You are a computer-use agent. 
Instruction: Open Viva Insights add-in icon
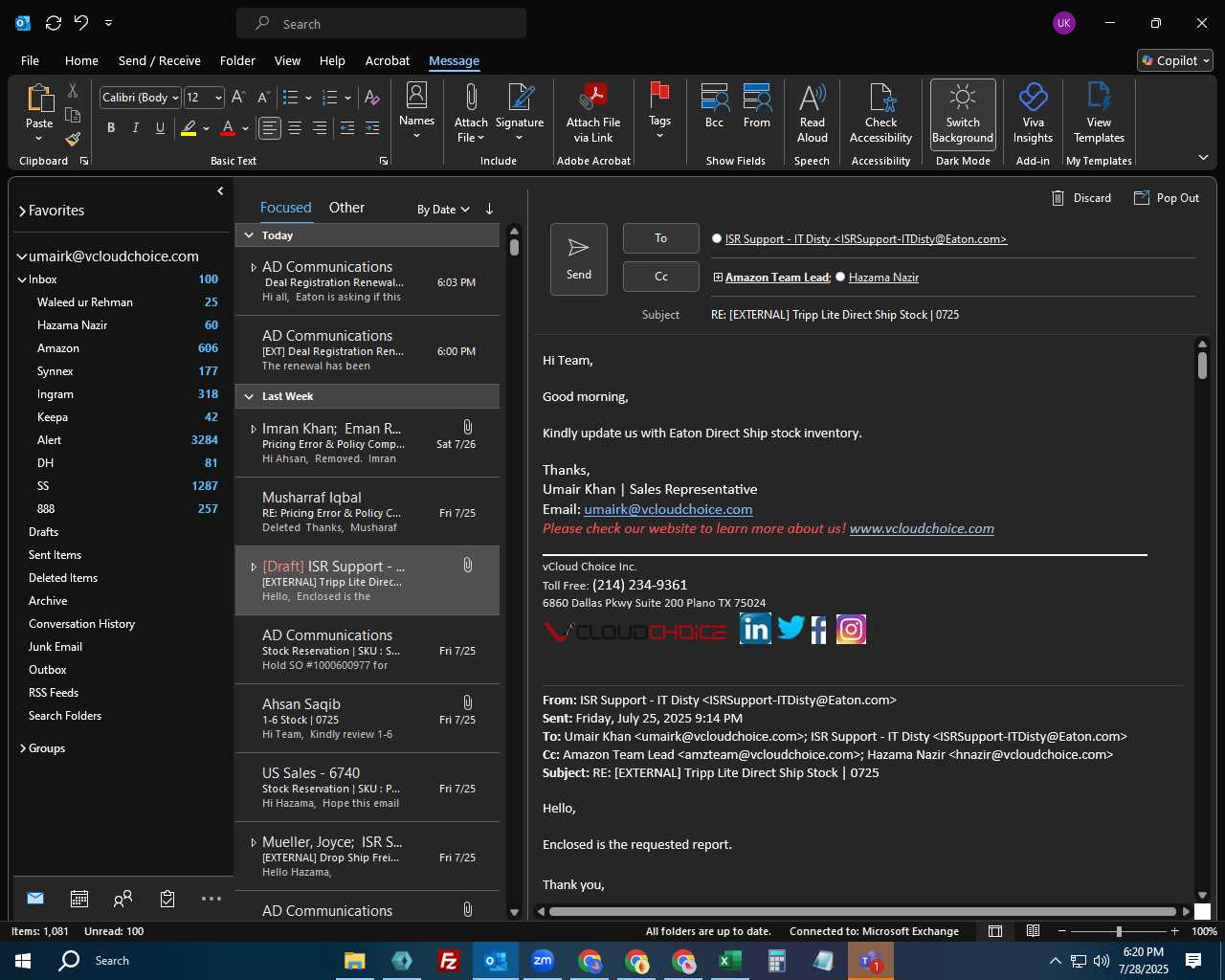click(x=1033, y=98)
